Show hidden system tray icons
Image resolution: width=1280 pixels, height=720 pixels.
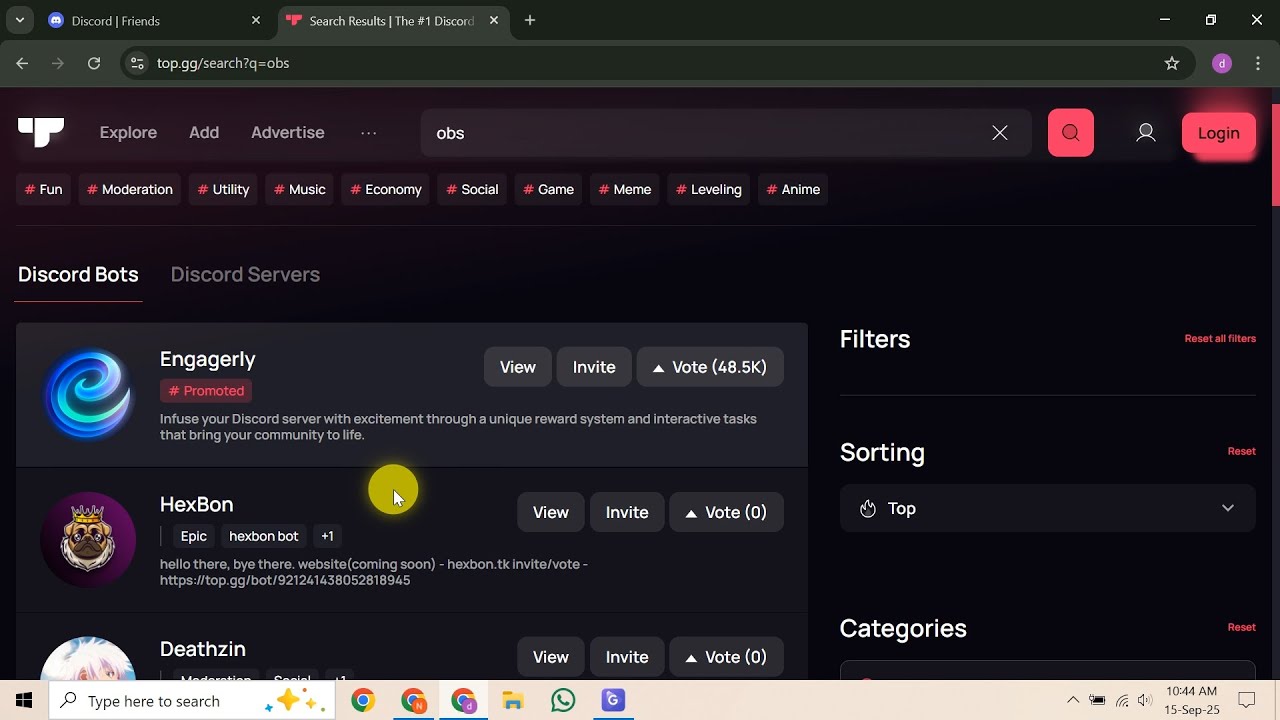1073,700
